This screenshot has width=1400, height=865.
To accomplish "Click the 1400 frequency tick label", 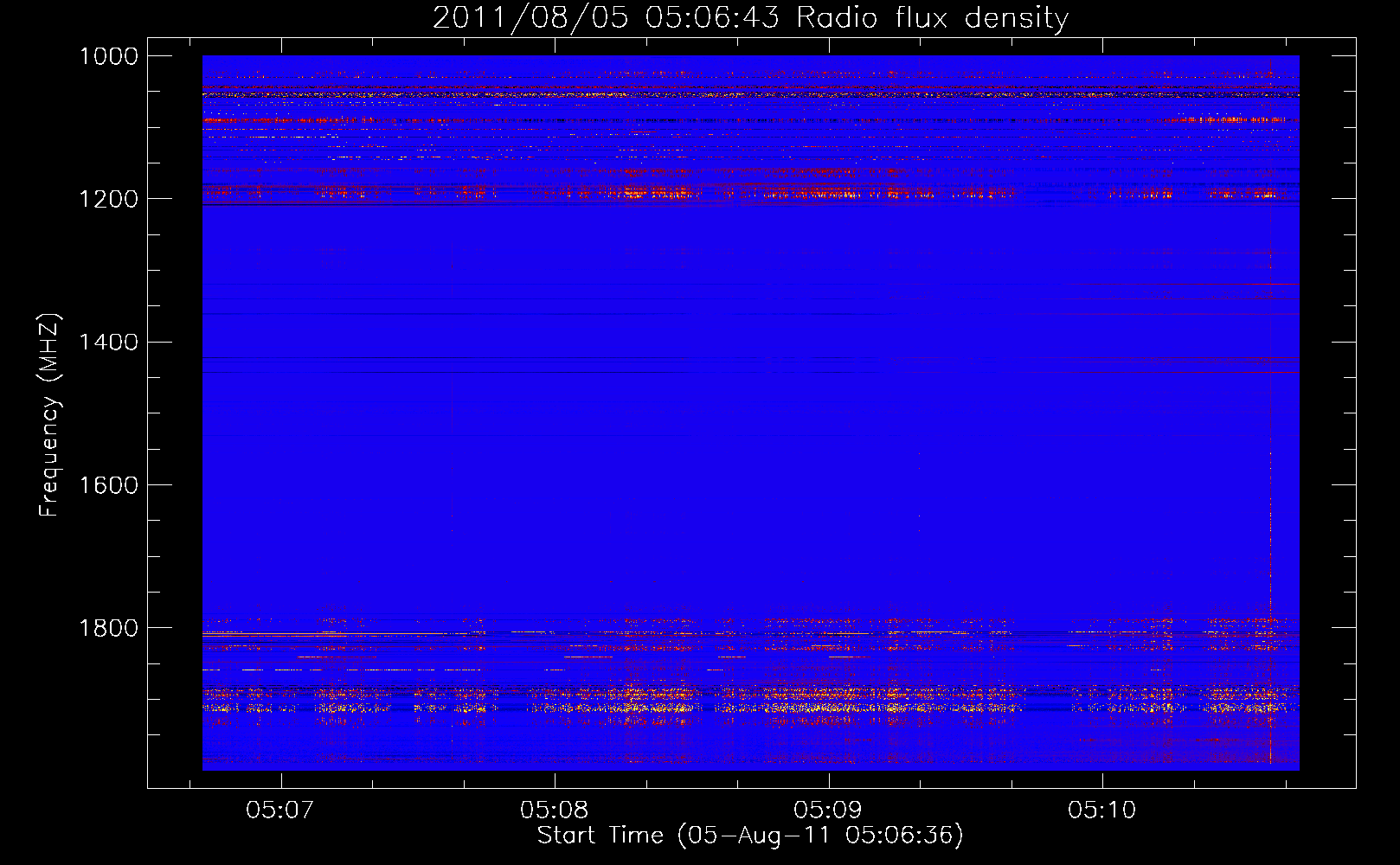I will pos(108,342).
